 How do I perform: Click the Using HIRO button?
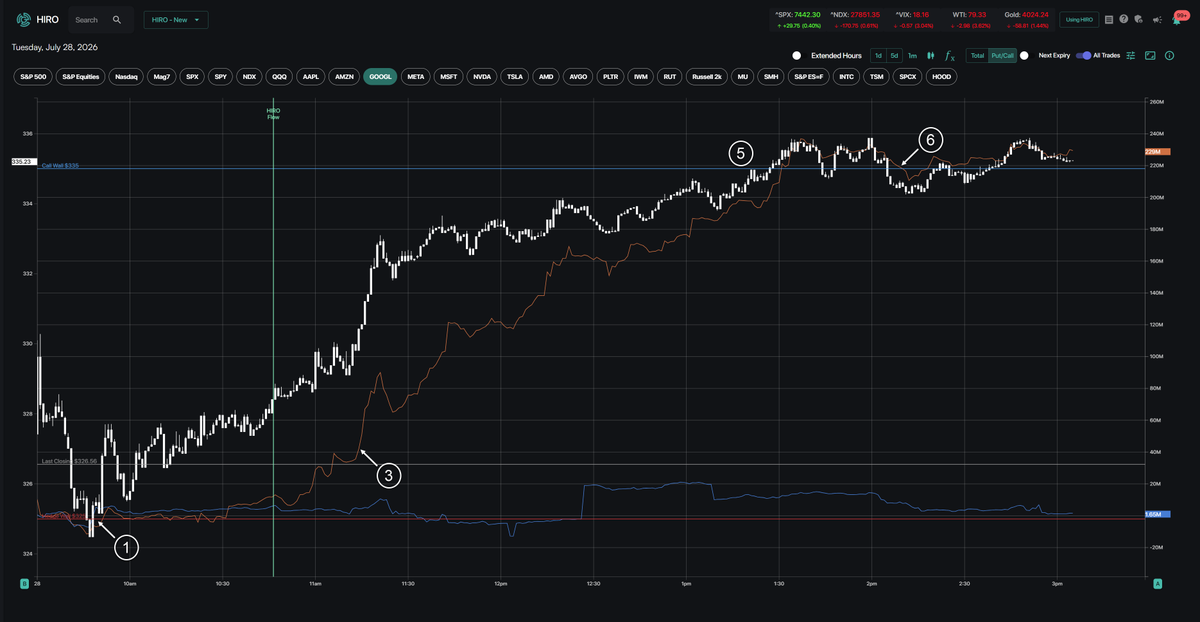(x=1080, y=19)
